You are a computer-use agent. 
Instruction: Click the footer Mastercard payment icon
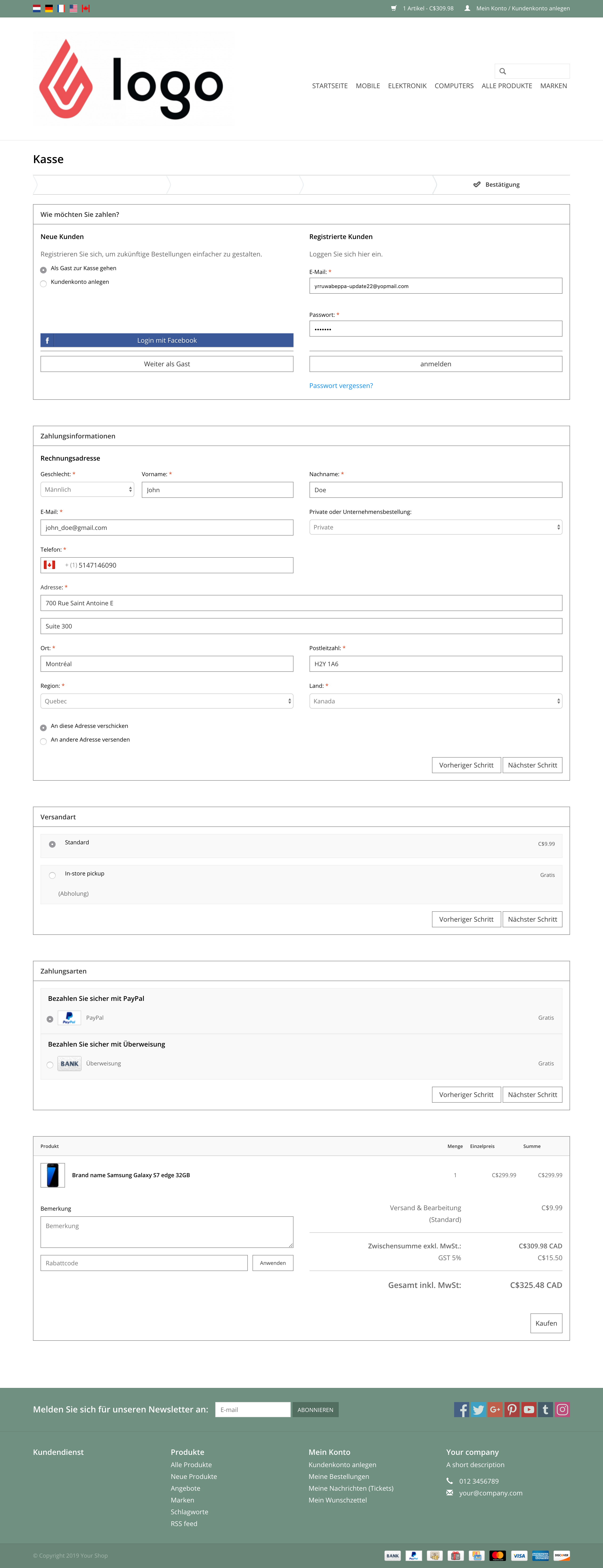[498, 1555]
